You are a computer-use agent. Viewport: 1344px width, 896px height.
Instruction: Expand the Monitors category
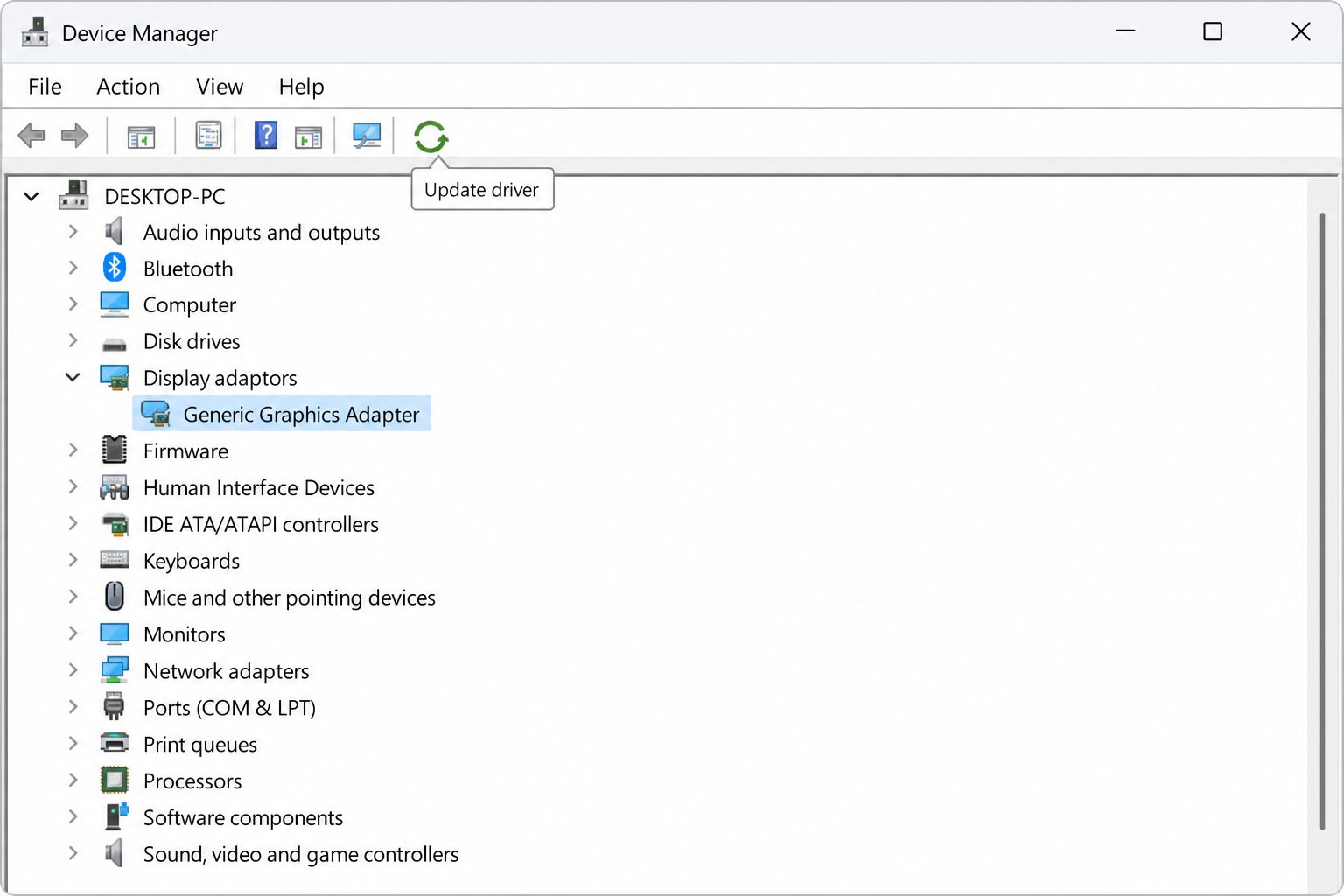73,633
